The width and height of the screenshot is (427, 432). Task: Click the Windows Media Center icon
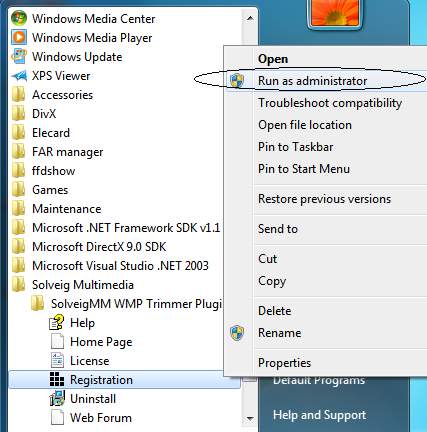[x=19, y=18]
